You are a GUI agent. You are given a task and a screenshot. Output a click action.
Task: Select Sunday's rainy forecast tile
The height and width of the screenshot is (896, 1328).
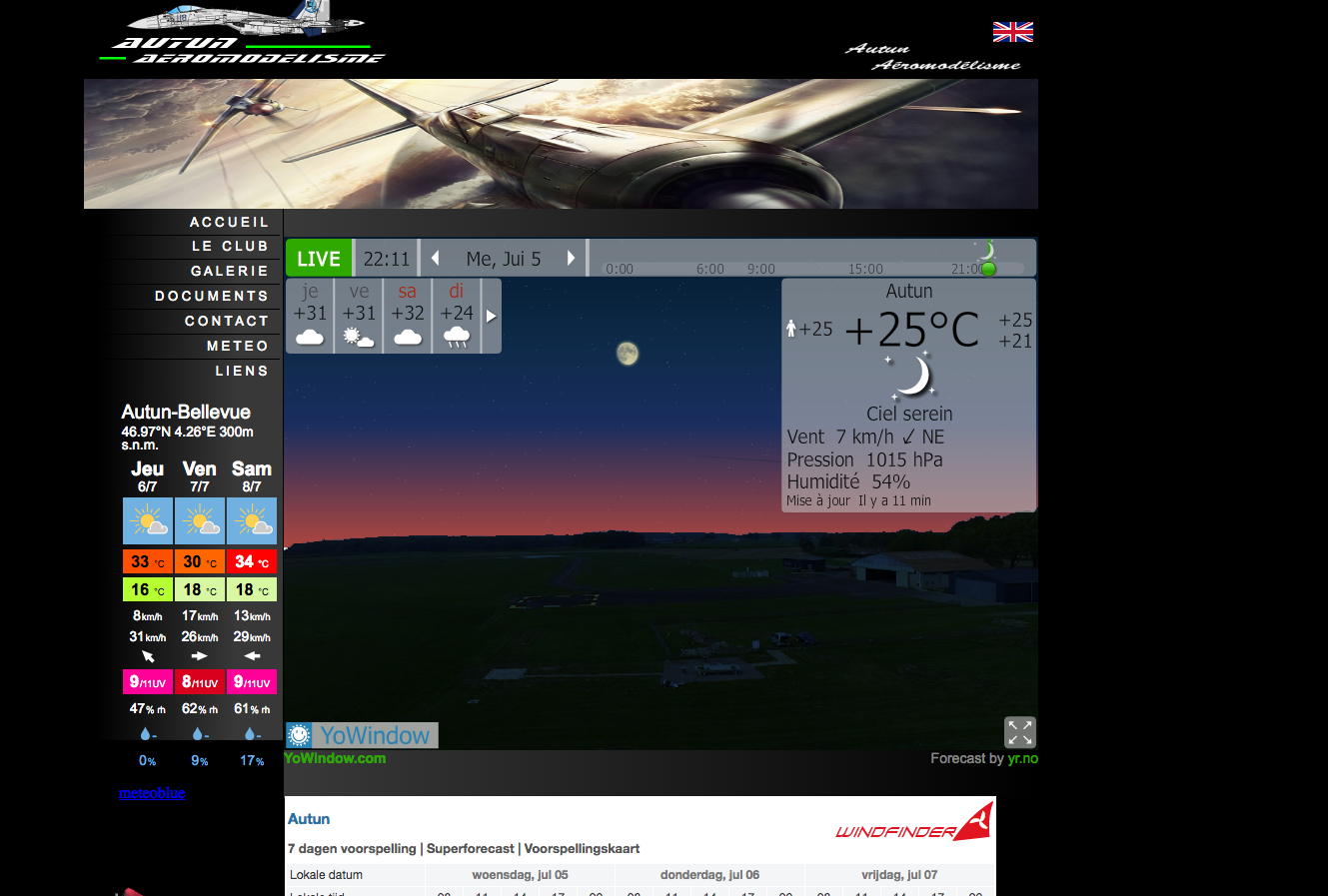click(x=457, y=316)
